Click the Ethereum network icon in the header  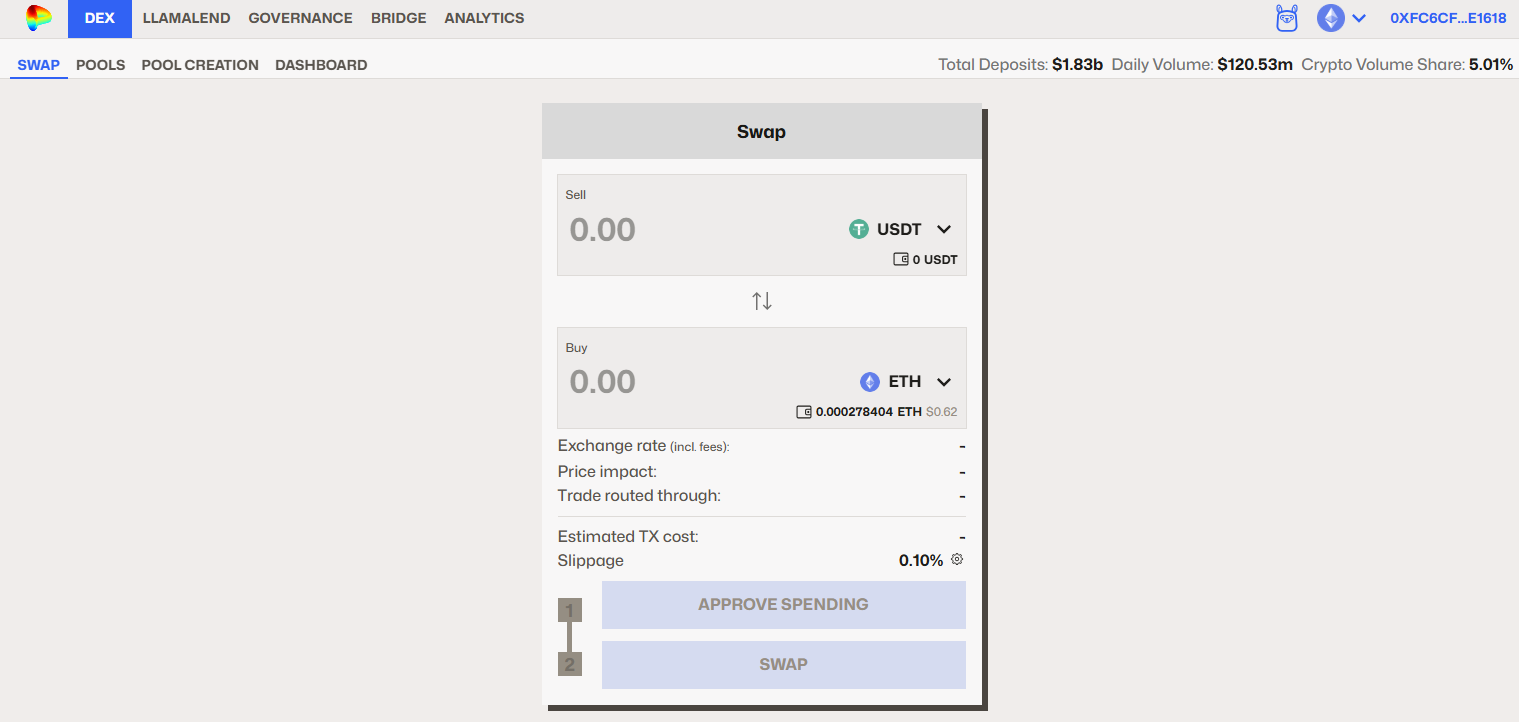point(1330,18)
